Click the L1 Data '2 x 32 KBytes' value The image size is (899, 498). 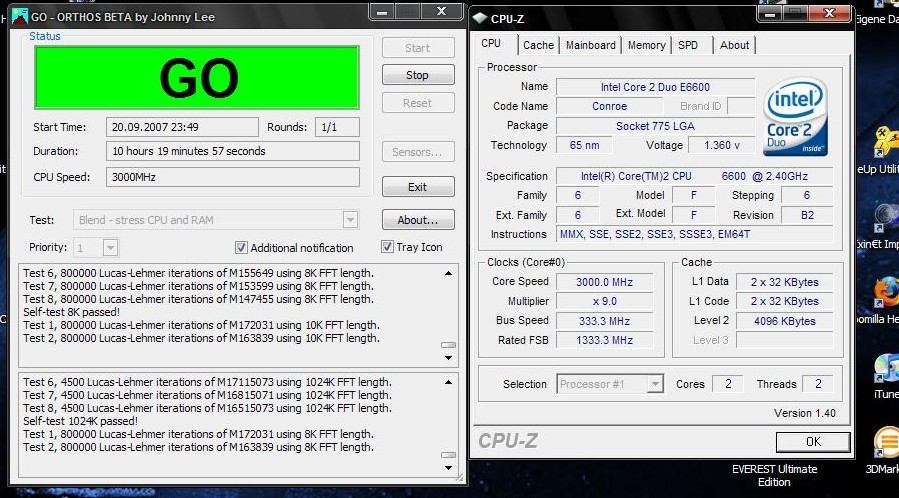pos(784,282)
